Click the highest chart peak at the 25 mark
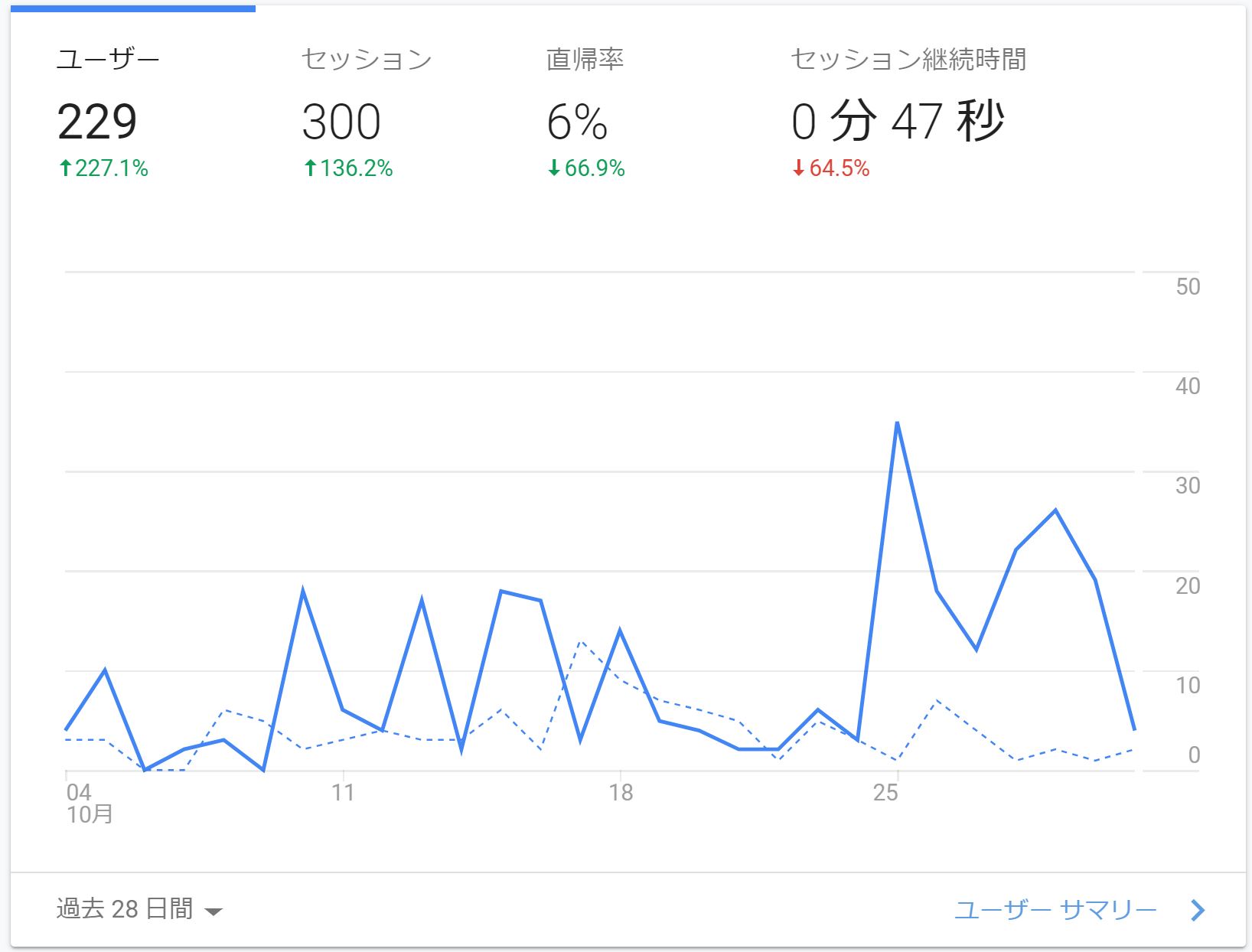The height and width of the screenshot is (952, 1252). point(897,423)
